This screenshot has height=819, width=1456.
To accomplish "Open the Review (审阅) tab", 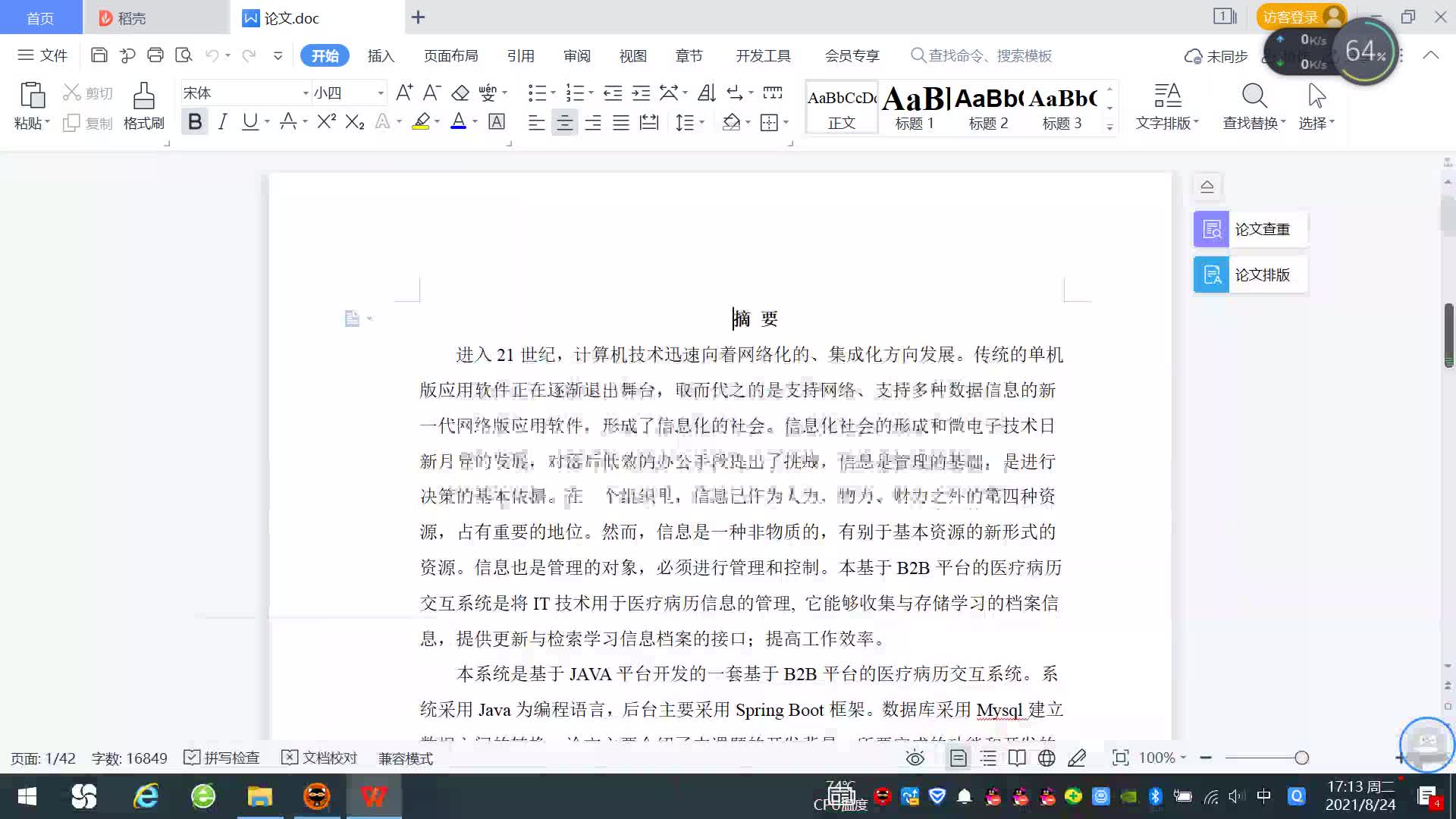I will click(x=577, y=55).
